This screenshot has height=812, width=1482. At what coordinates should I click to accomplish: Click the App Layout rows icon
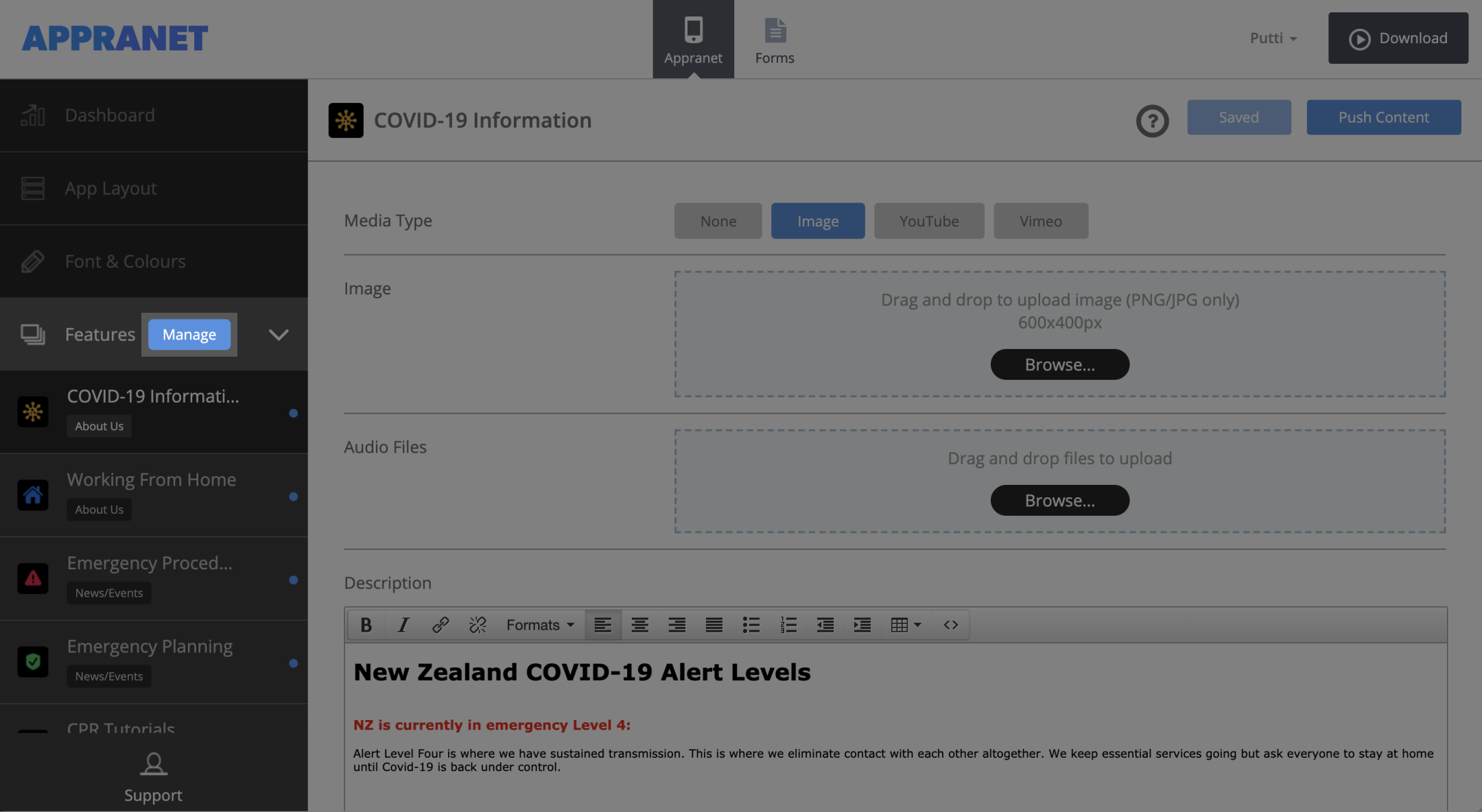tap(32, 189)
